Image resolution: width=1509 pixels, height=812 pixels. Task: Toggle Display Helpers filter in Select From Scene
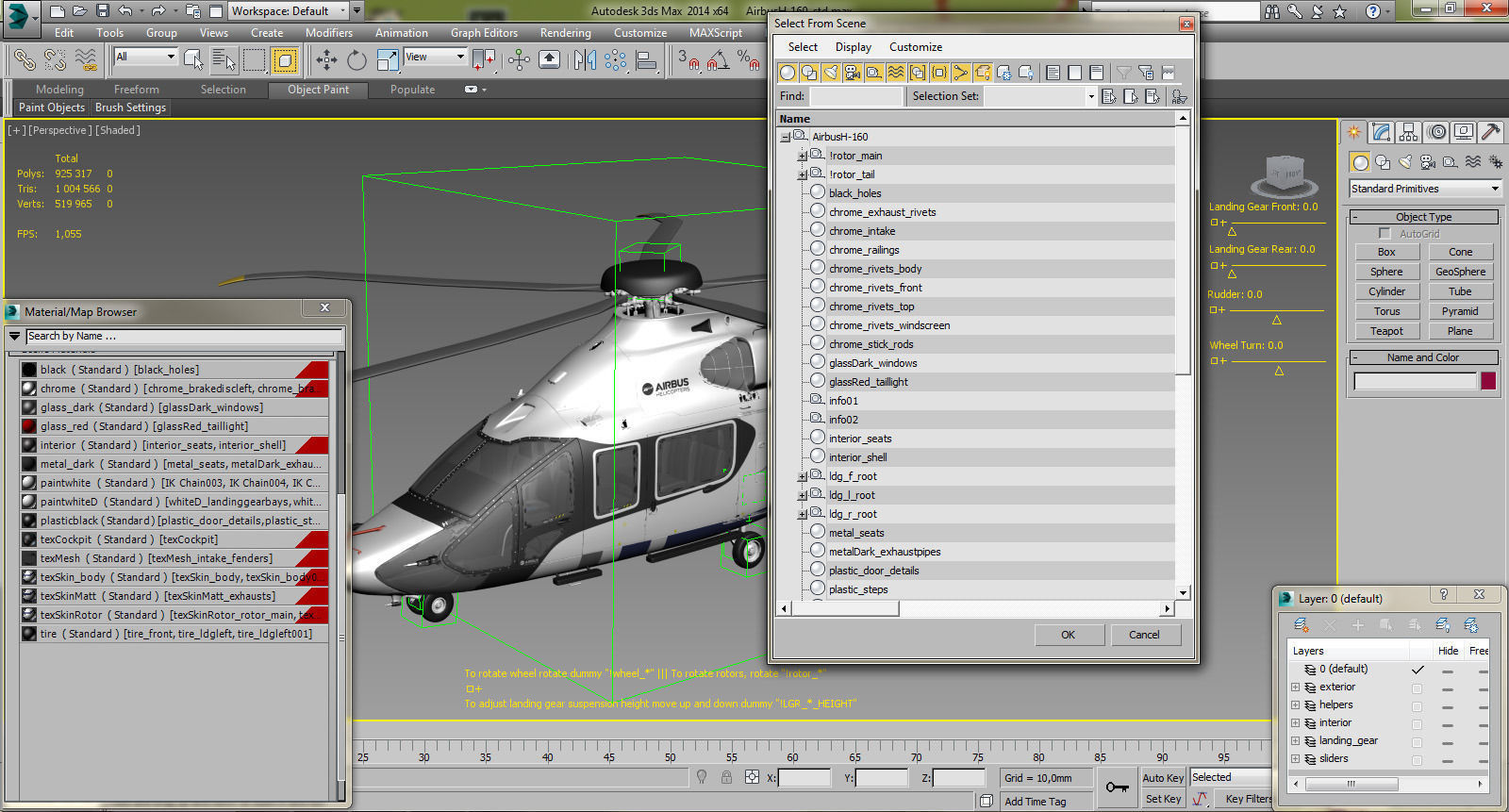click(x=873, y=73)
